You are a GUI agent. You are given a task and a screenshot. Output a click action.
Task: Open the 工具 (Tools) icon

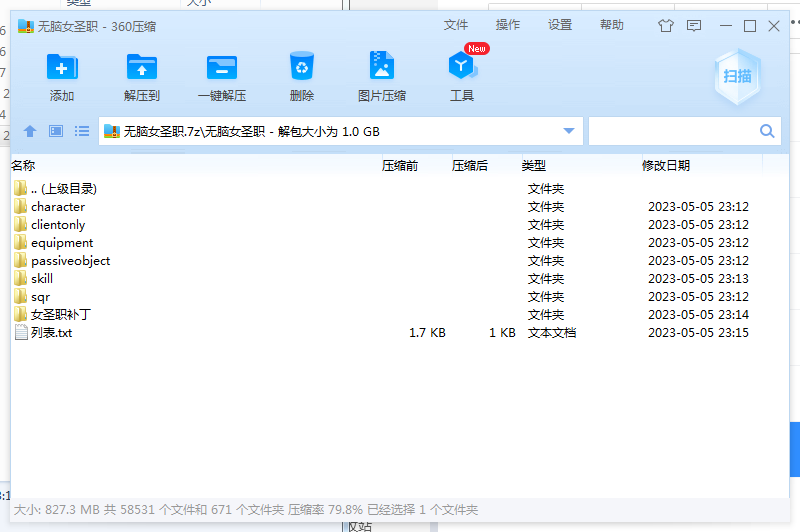461,68
